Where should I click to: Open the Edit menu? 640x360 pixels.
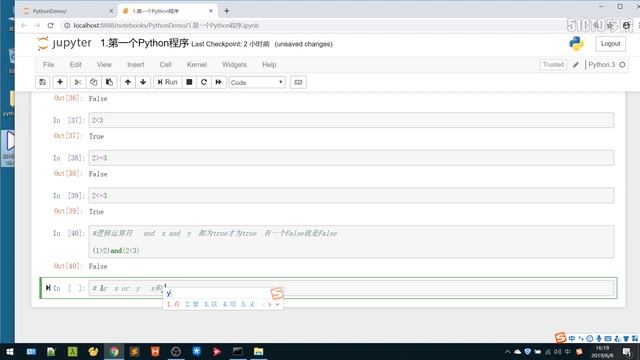coord(76,64)
